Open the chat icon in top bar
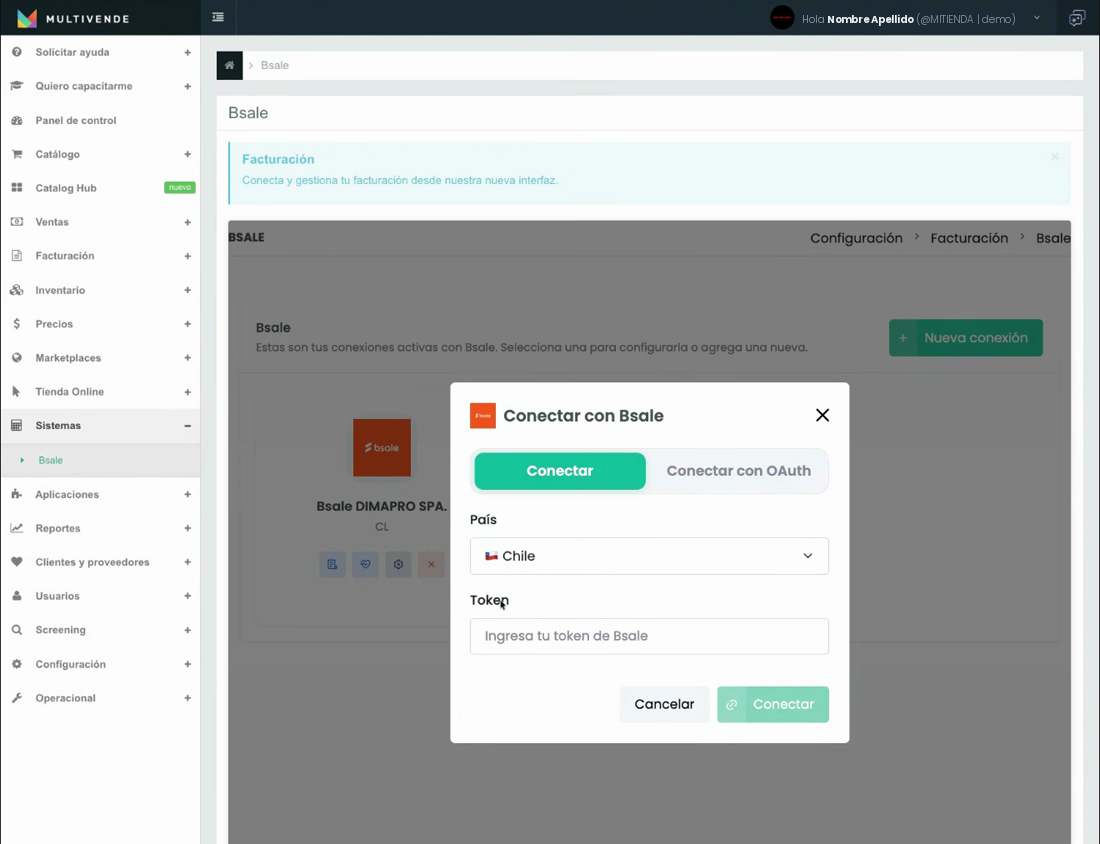This screenshot has height=844, width=1100. (x=1077, y=18)
